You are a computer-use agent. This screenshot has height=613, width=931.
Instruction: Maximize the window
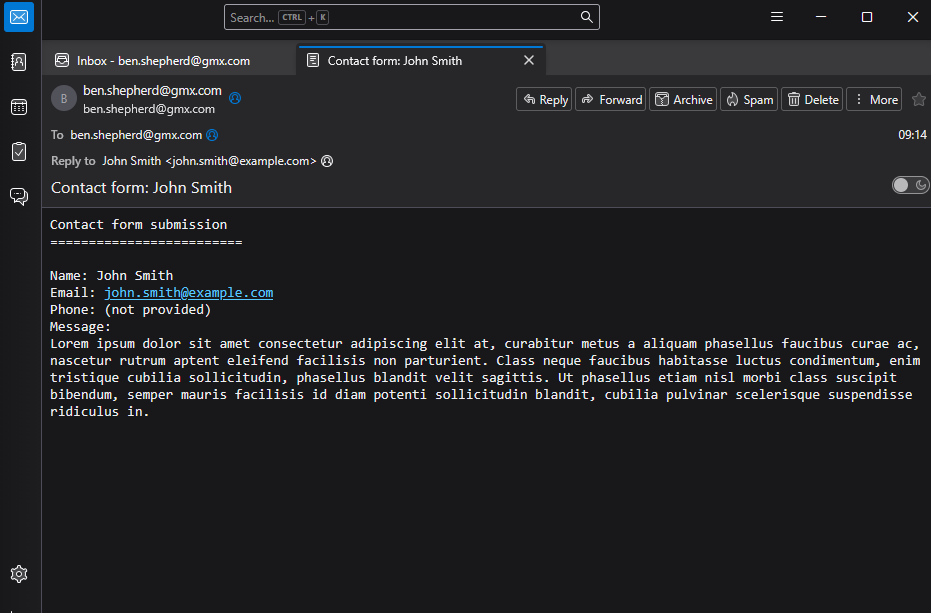click(x=867, y=17)
